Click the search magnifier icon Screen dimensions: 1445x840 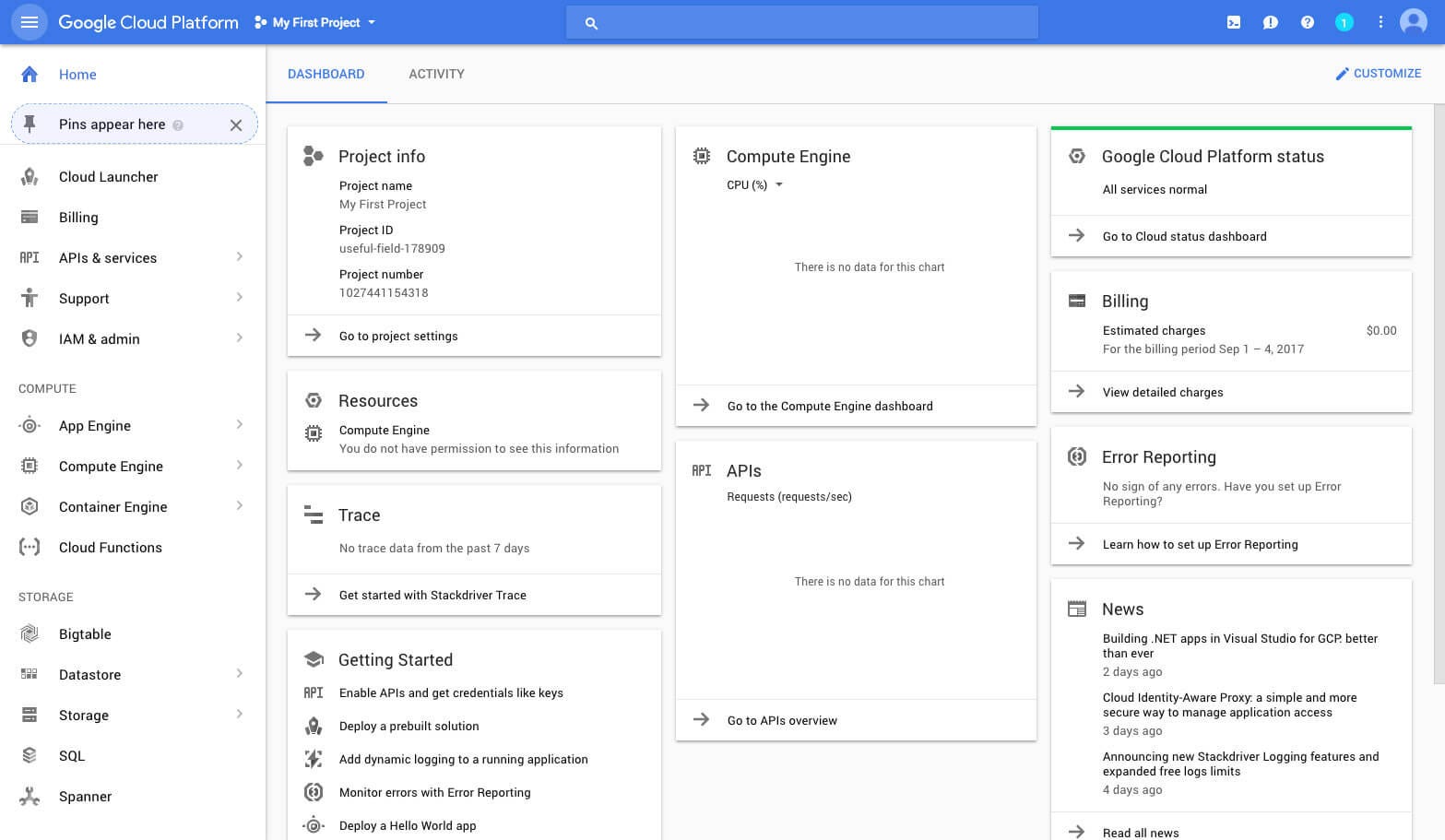(x=591, y=23)
